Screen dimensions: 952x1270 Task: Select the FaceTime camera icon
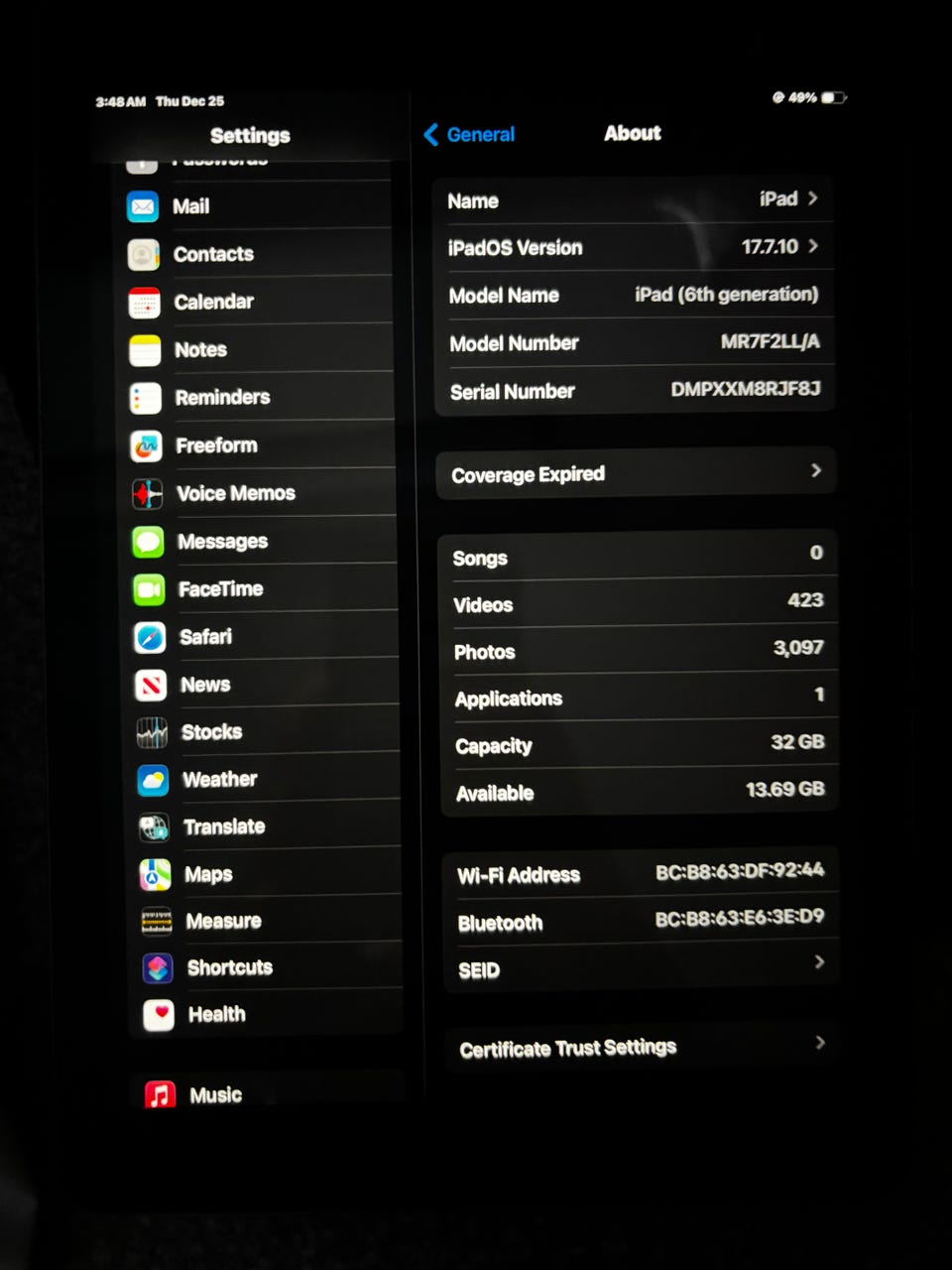coord(150,589)
